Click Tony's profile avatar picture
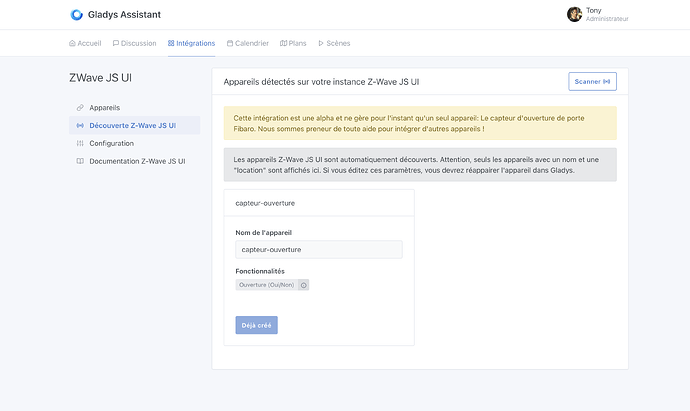The height and width of the screenshot is (411, 690). click(x=574, y=14)
